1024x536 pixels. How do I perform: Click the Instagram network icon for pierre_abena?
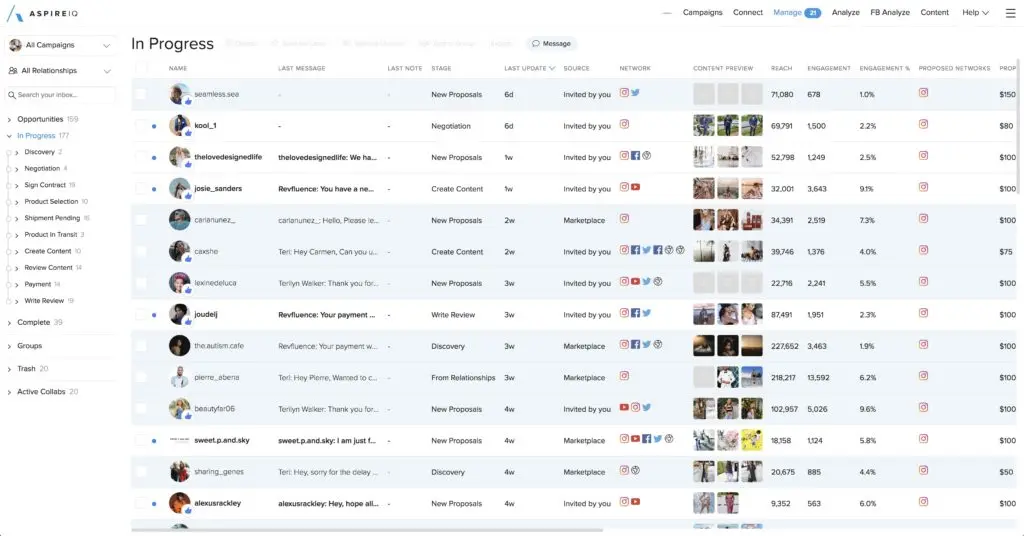click(624, 377)
